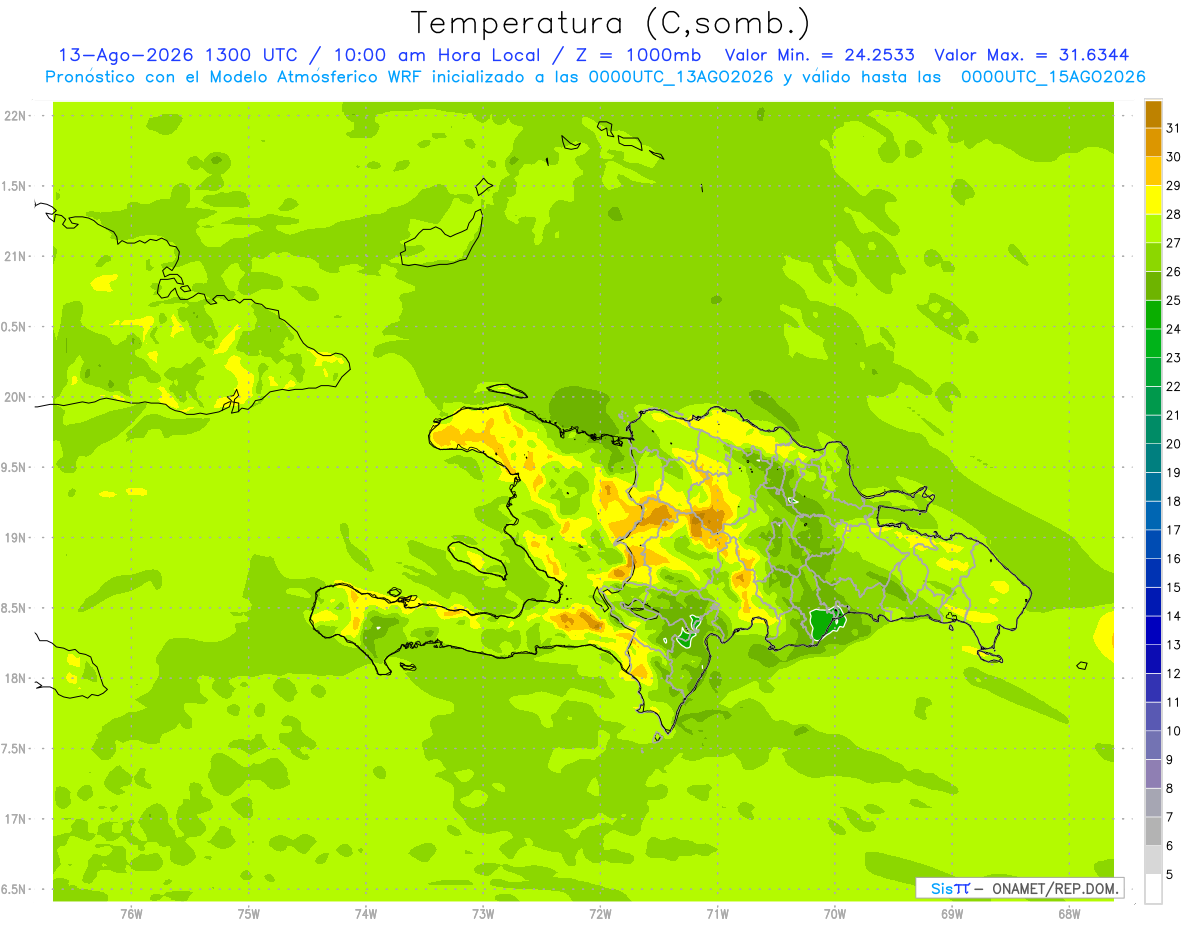
Task: Click the "Valor Min. = 24.2533" readout
Action: [820, 55]
